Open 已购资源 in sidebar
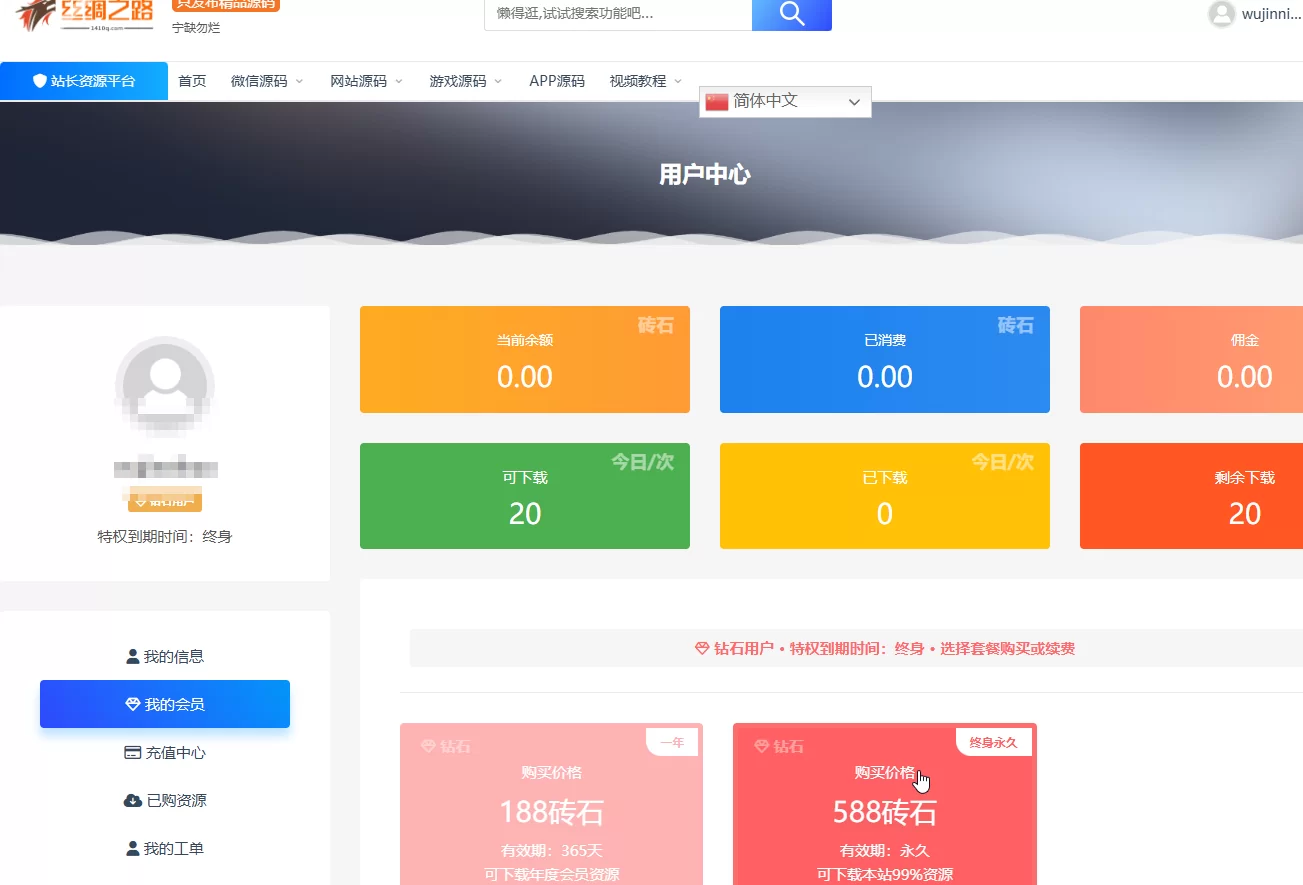This screenshot has width=1303, height=885. [165, 801]
